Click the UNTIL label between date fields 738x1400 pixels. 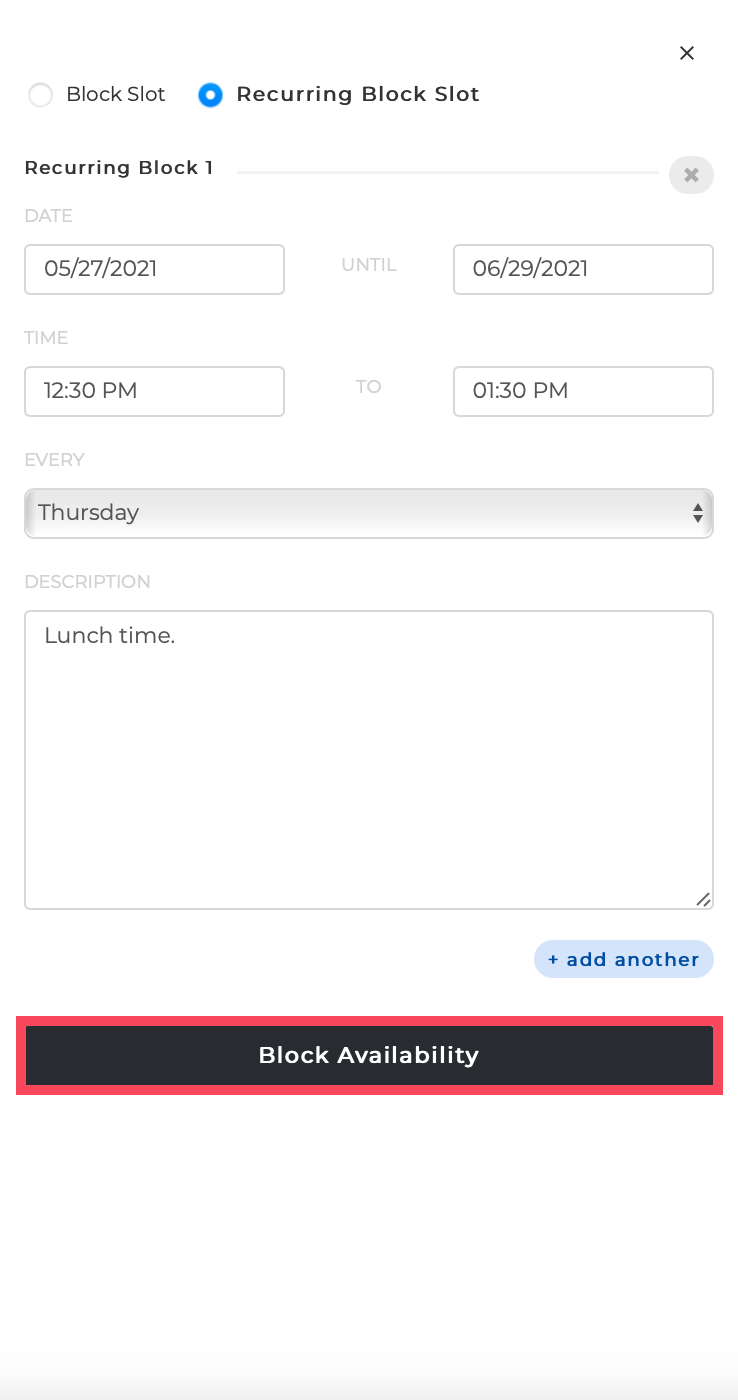pos(369,265)
